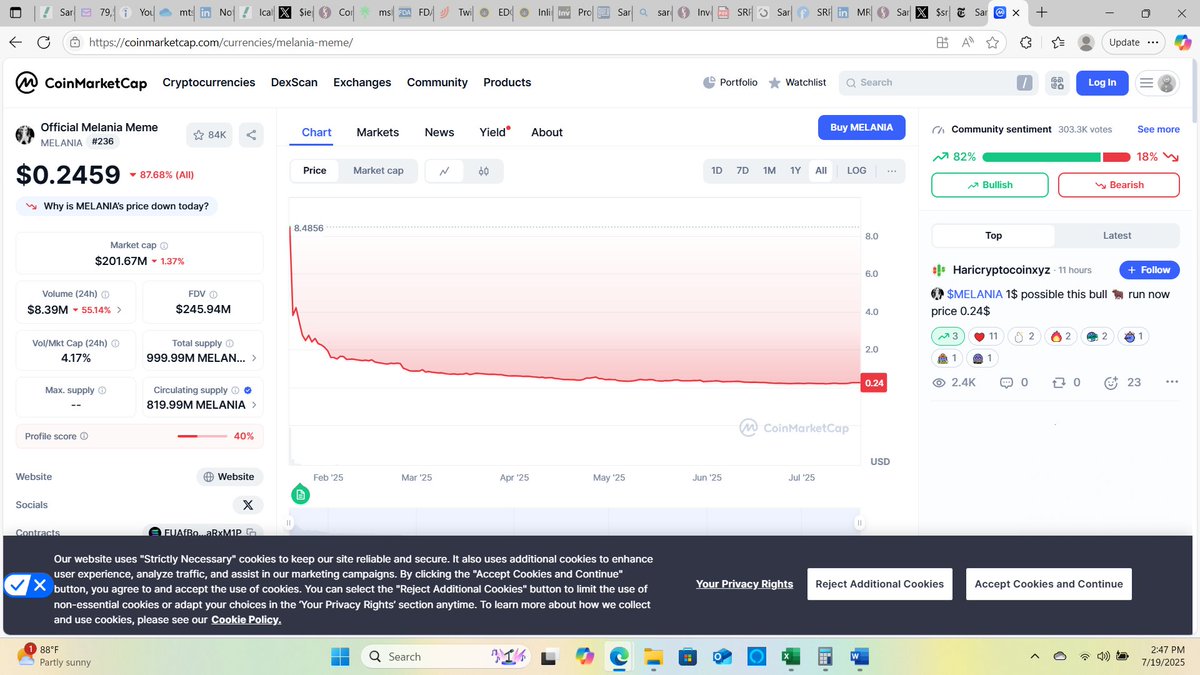
Task: Open the browser settings ellipsis menu
Action: click(x=1155, y=43)
